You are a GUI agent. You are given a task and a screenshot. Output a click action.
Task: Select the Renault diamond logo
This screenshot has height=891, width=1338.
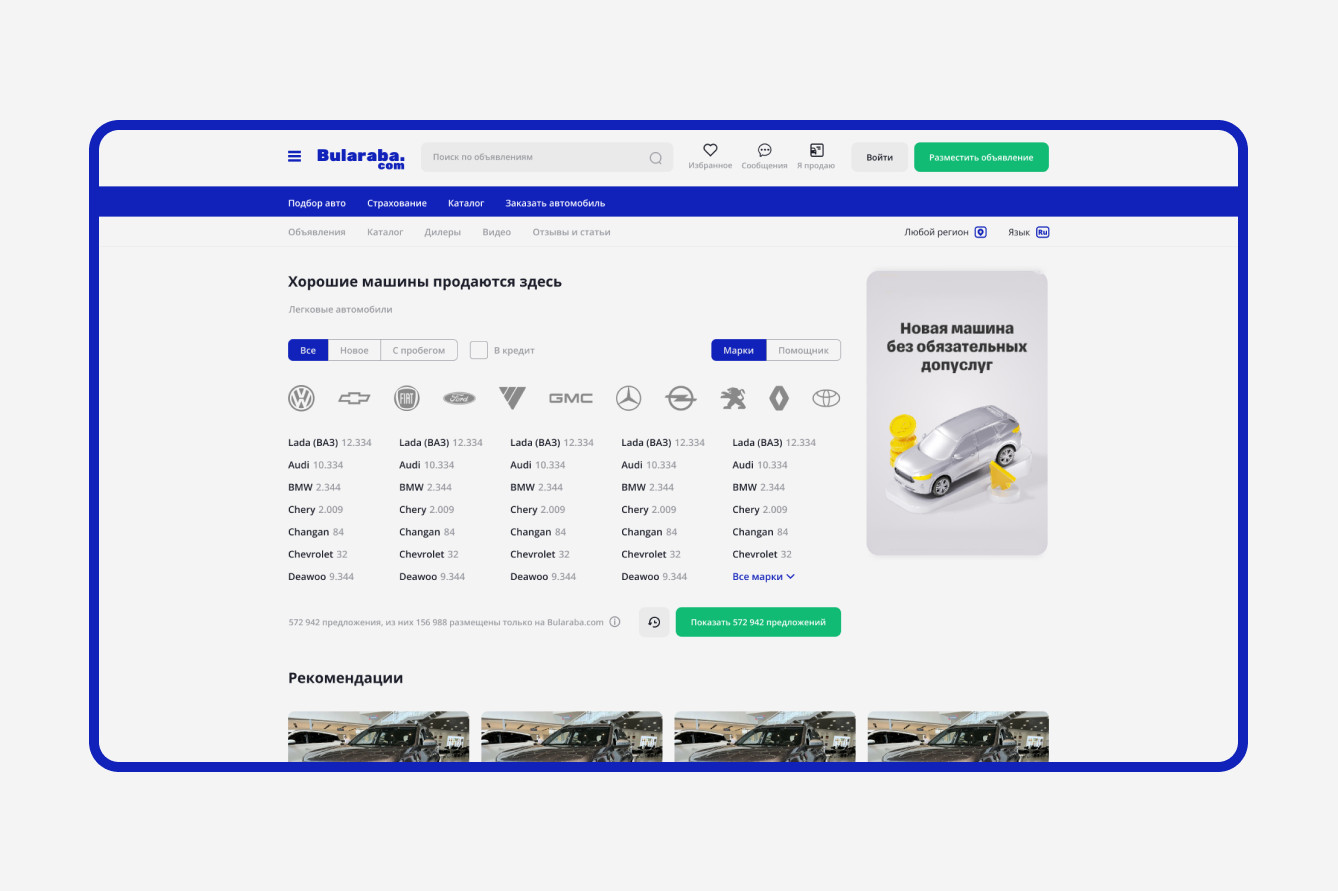pyautogui.click(x=779, y=399)
